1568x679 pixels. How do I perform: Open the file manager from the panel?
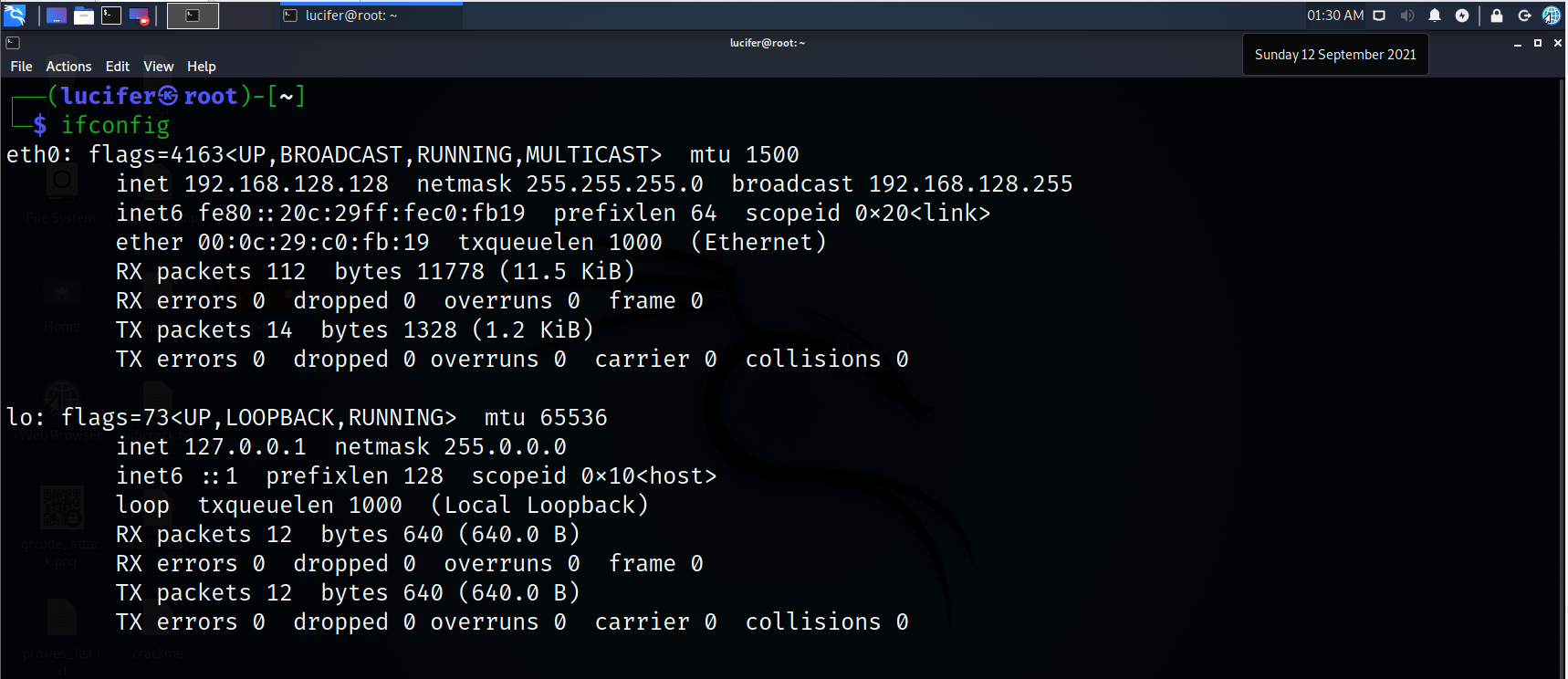(x=84, y=16)
